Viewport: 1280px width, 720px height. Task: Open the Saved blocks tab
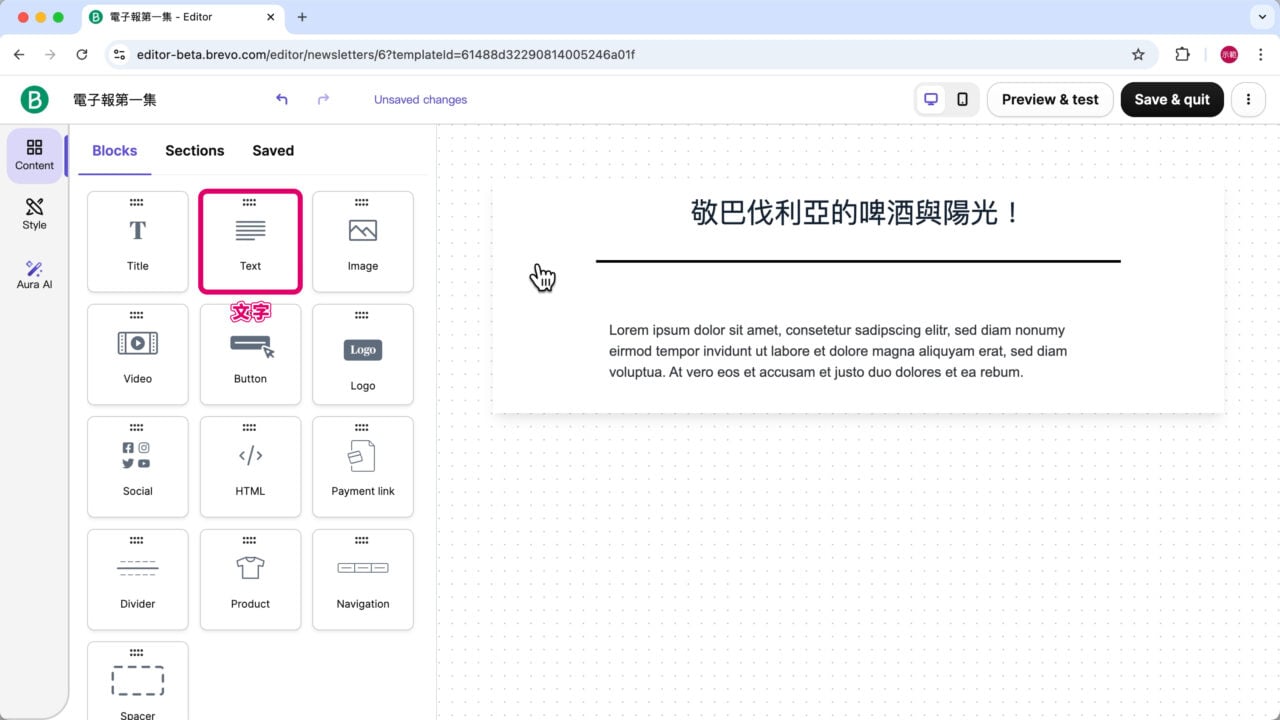(x=272, y=150)
